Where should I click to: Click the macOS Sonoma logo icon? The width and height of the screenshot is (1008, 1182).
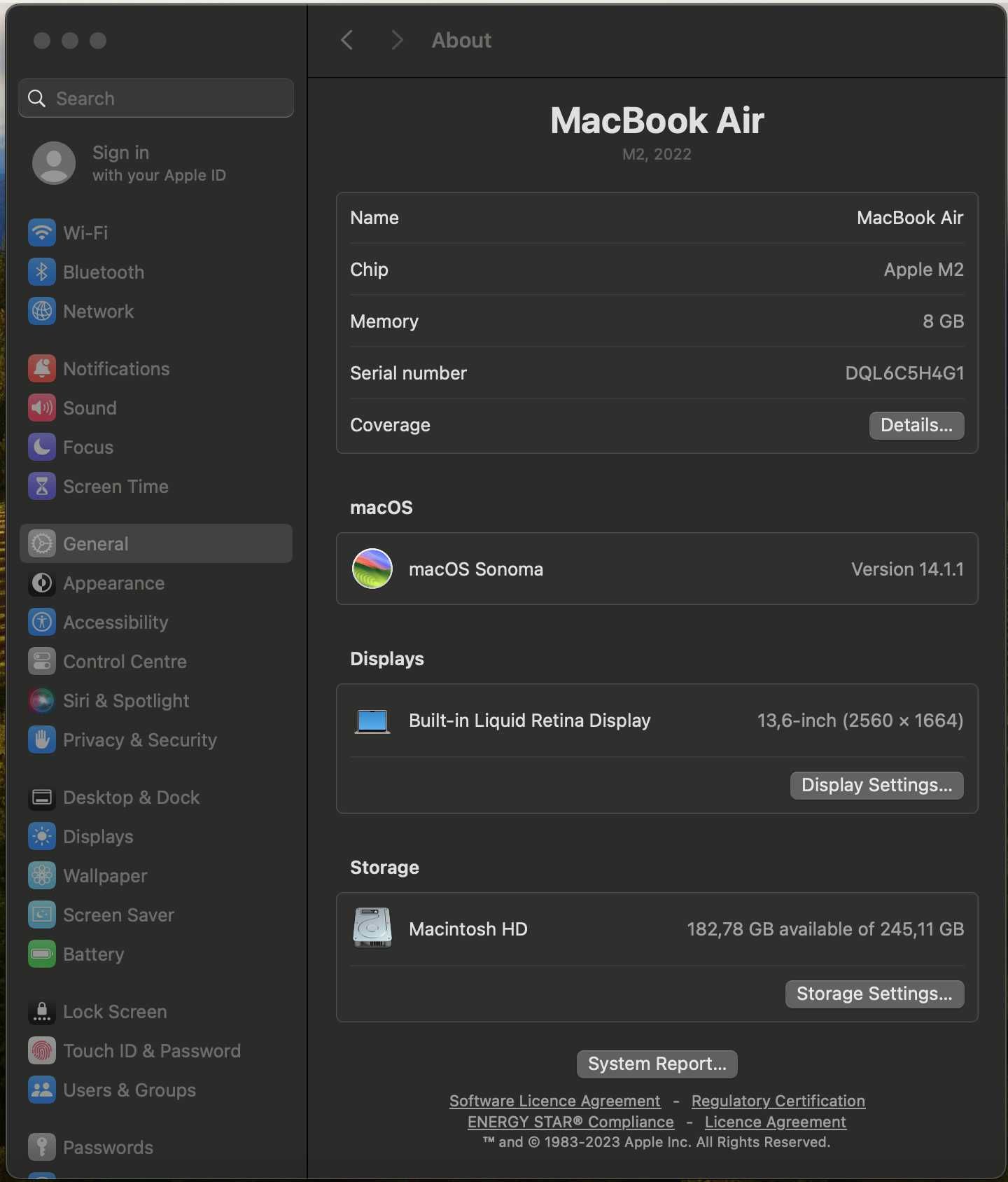click(x=372, y=569)
